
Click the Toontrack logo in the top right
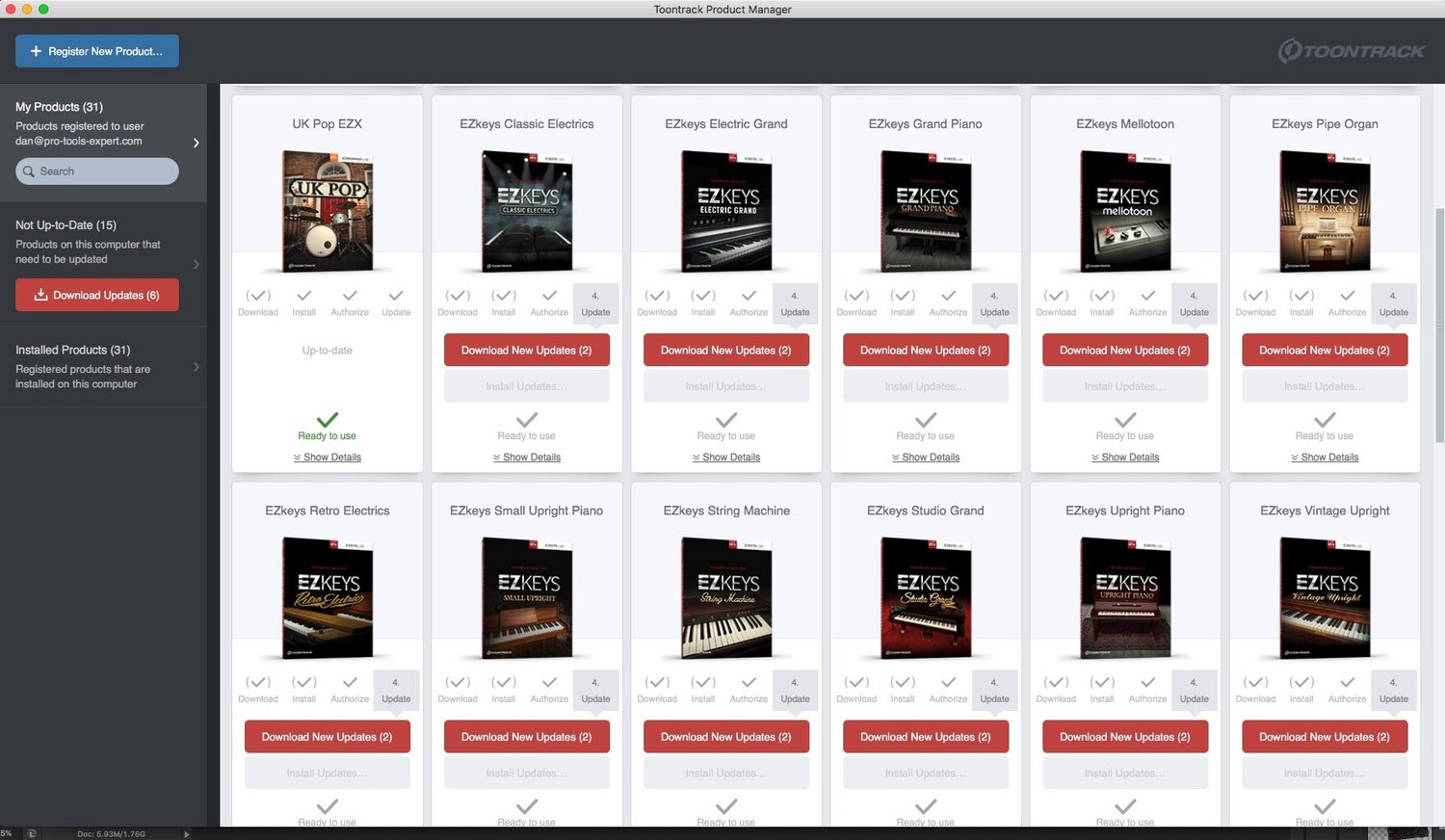coord(1352,52)
